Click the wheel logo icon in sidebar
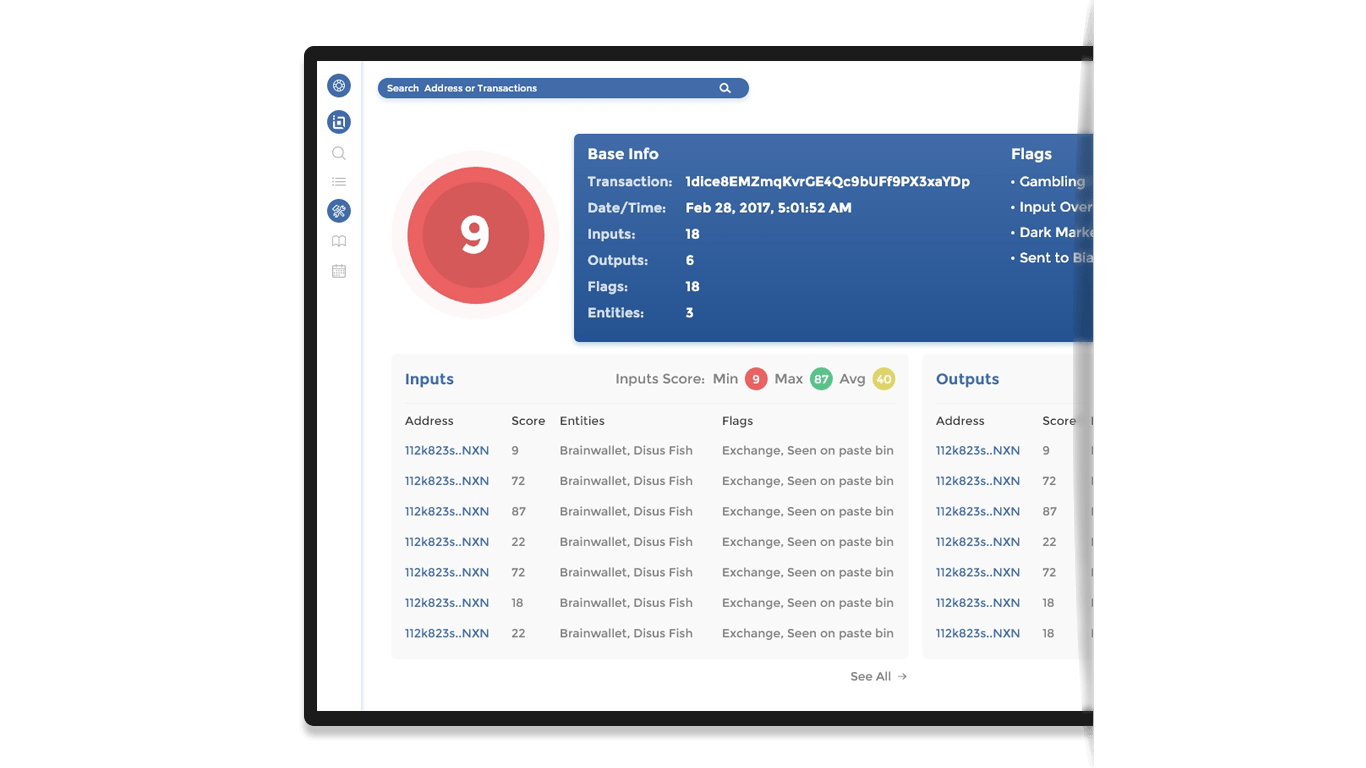This screenshot has height=768, width=1366. (339, 86)
